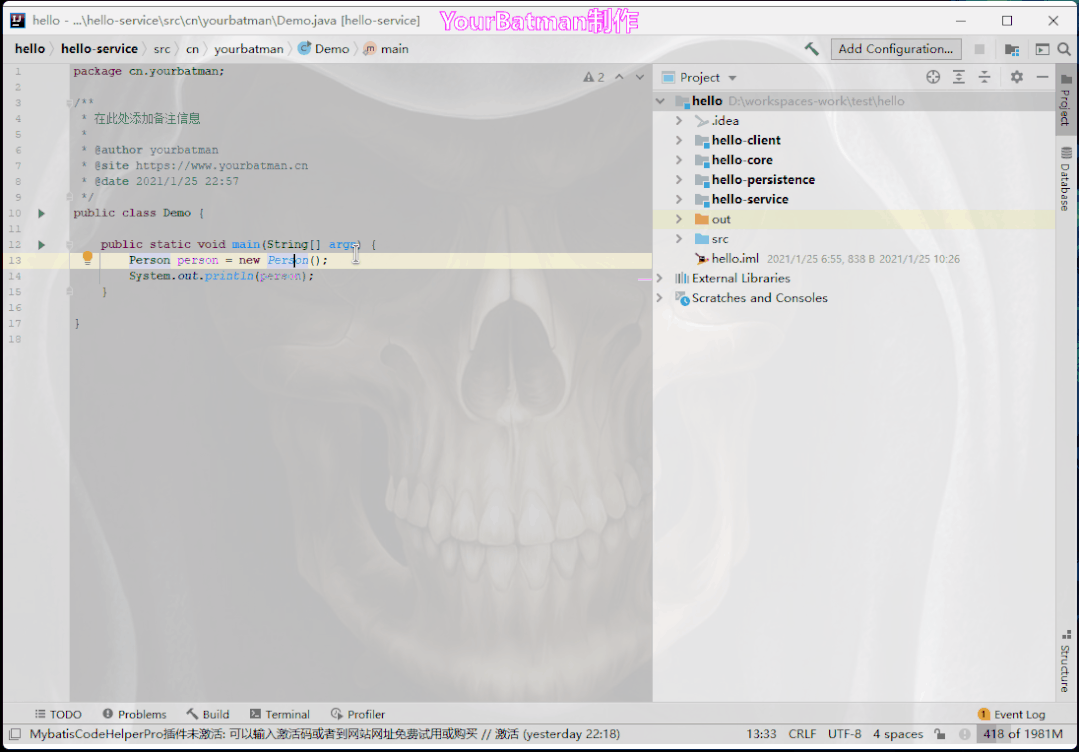
Task: Open the Terminal tool window tab
Action: (279, 714)
